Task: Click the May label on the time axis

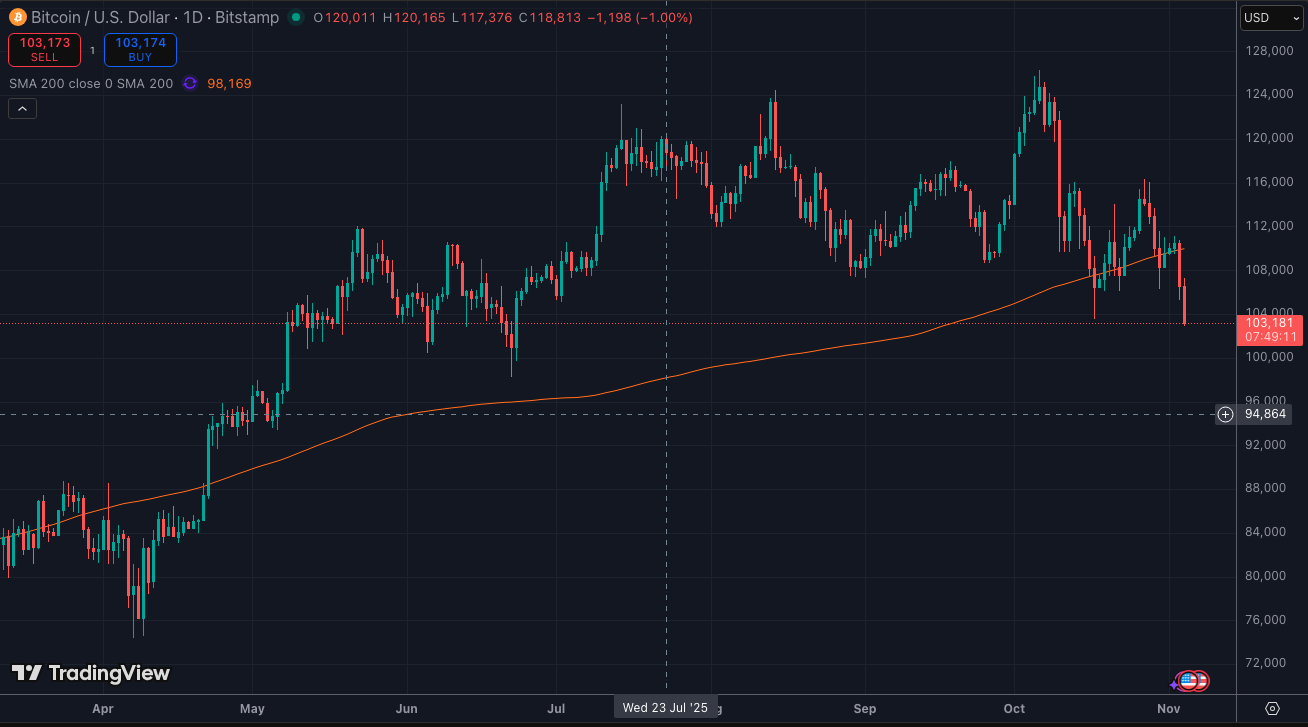Action: click(252, 709)
